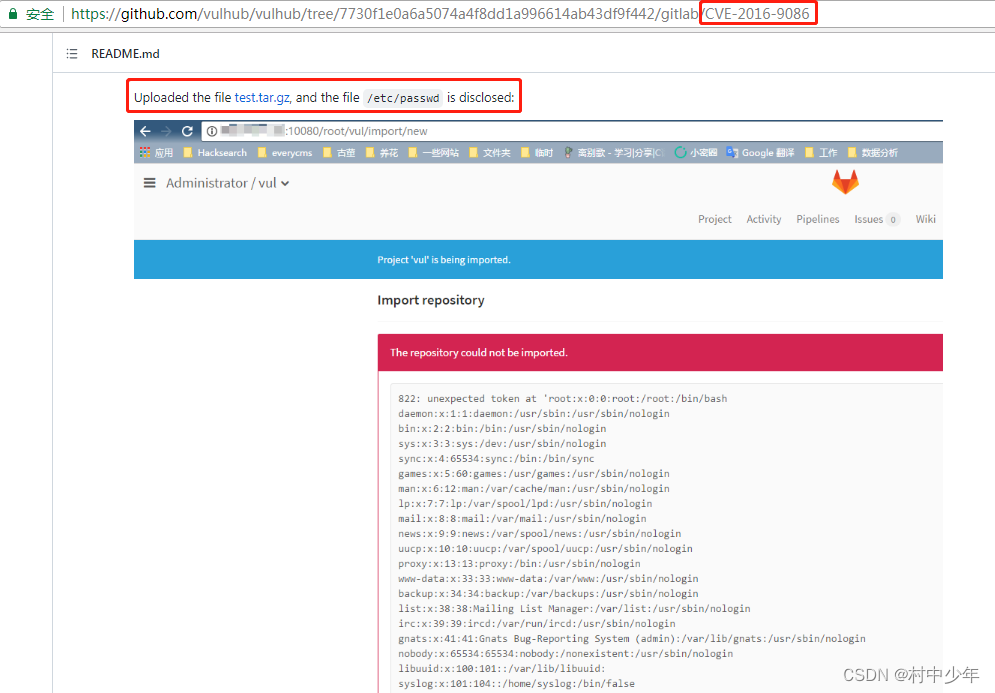Open the 文件夹 bookmark folder
Viewport: 995px width, 693px height.
[490, 152]
